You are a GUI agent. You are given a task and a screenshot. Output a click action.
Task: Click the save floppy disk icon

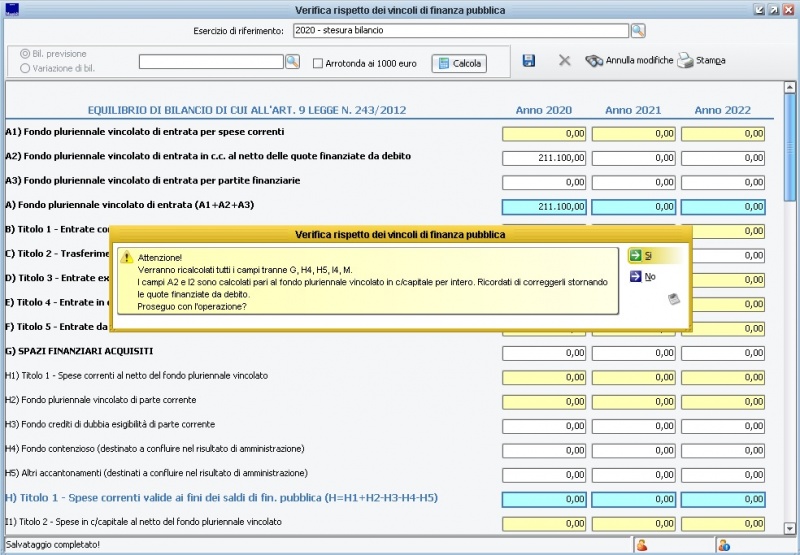click(x=529, y=61)
